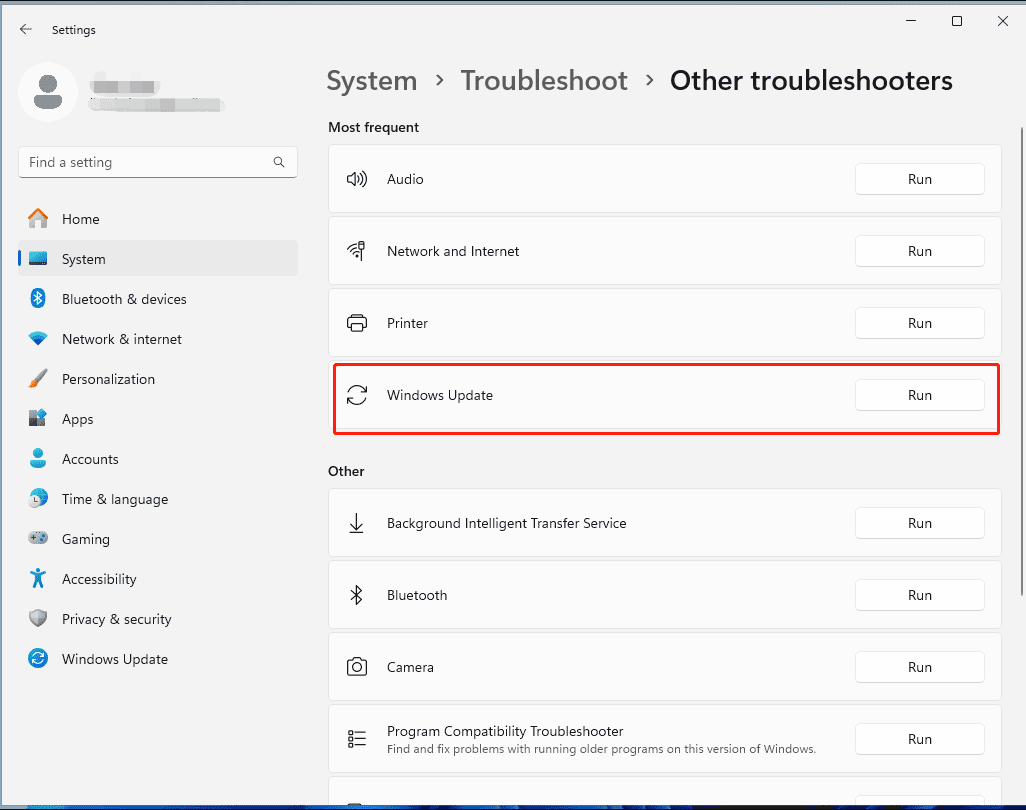Click the System breadcrumb link
1026x810 pixels.
[372, 81]
